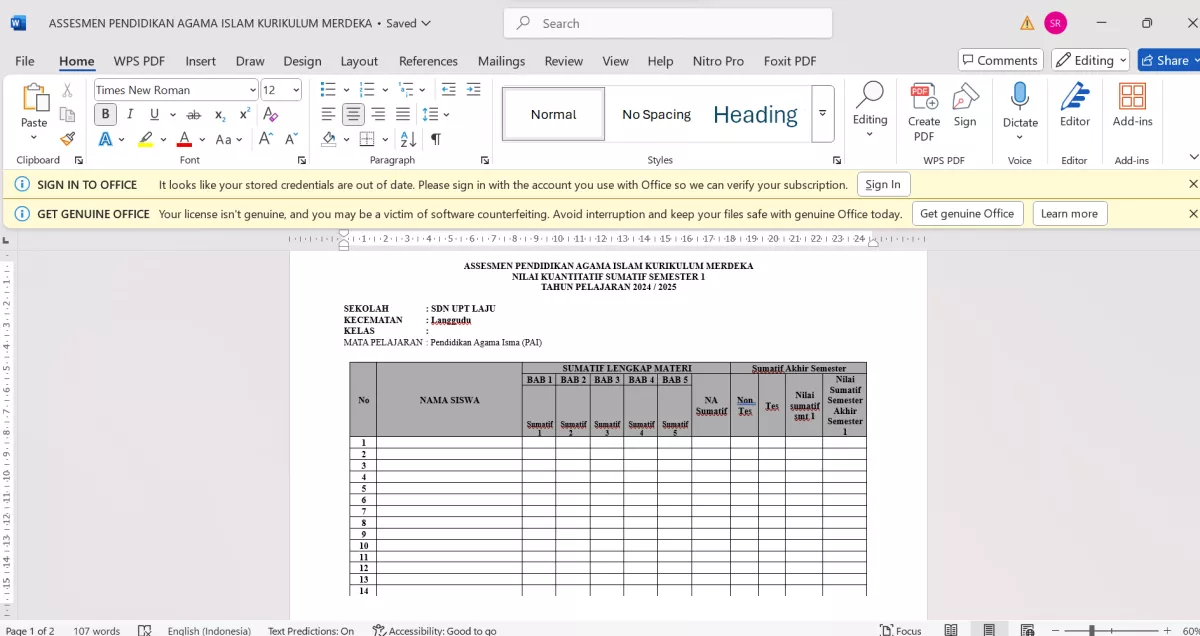Justify the paragraph text

click(403, 115)
